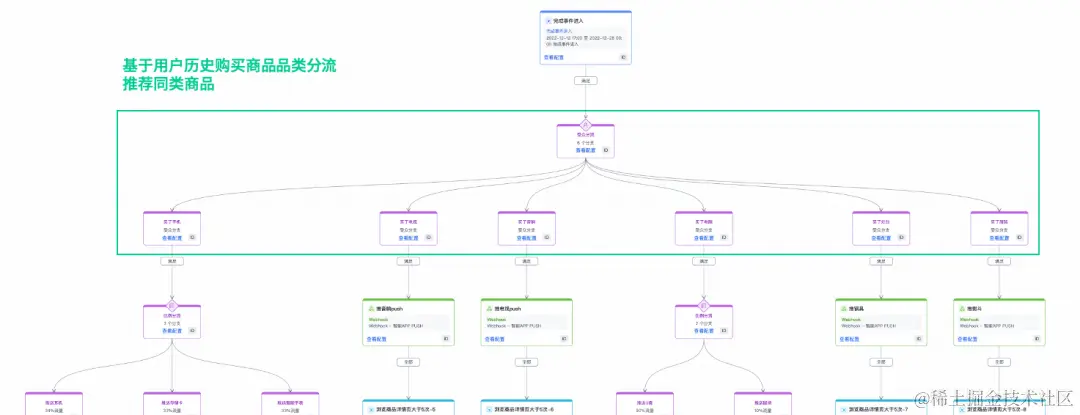This screenshot has height=415, width=1080.
Task: Click ID icon on Webhook card under 买了电视
Action: point(446,339)
